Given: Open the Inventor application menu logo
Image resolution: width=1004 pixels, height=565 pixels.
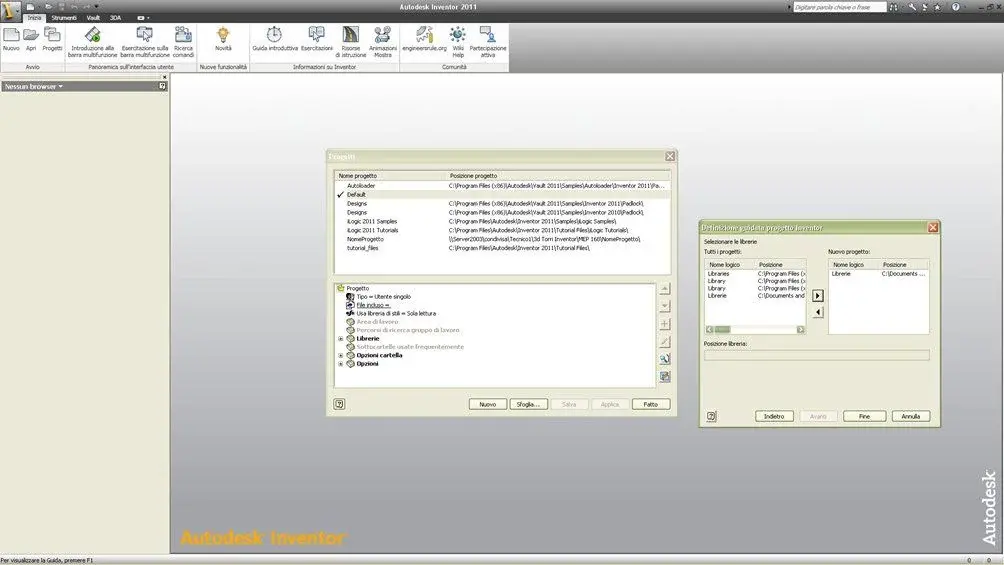Looking at the screenshot, I should [x=10, y=10].
